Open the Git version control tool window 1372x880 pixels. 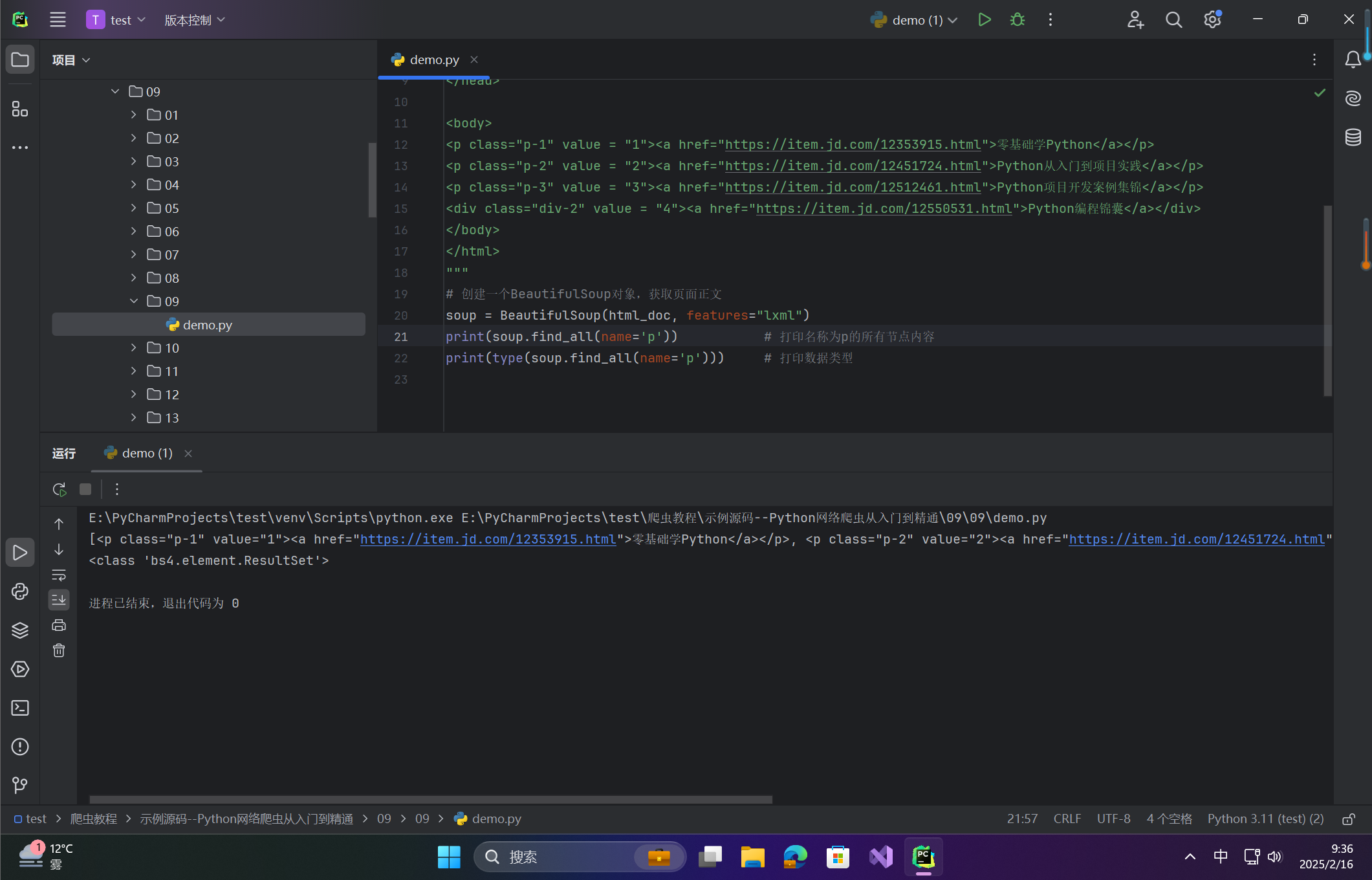pyautogui.click(x=20, y=785)
